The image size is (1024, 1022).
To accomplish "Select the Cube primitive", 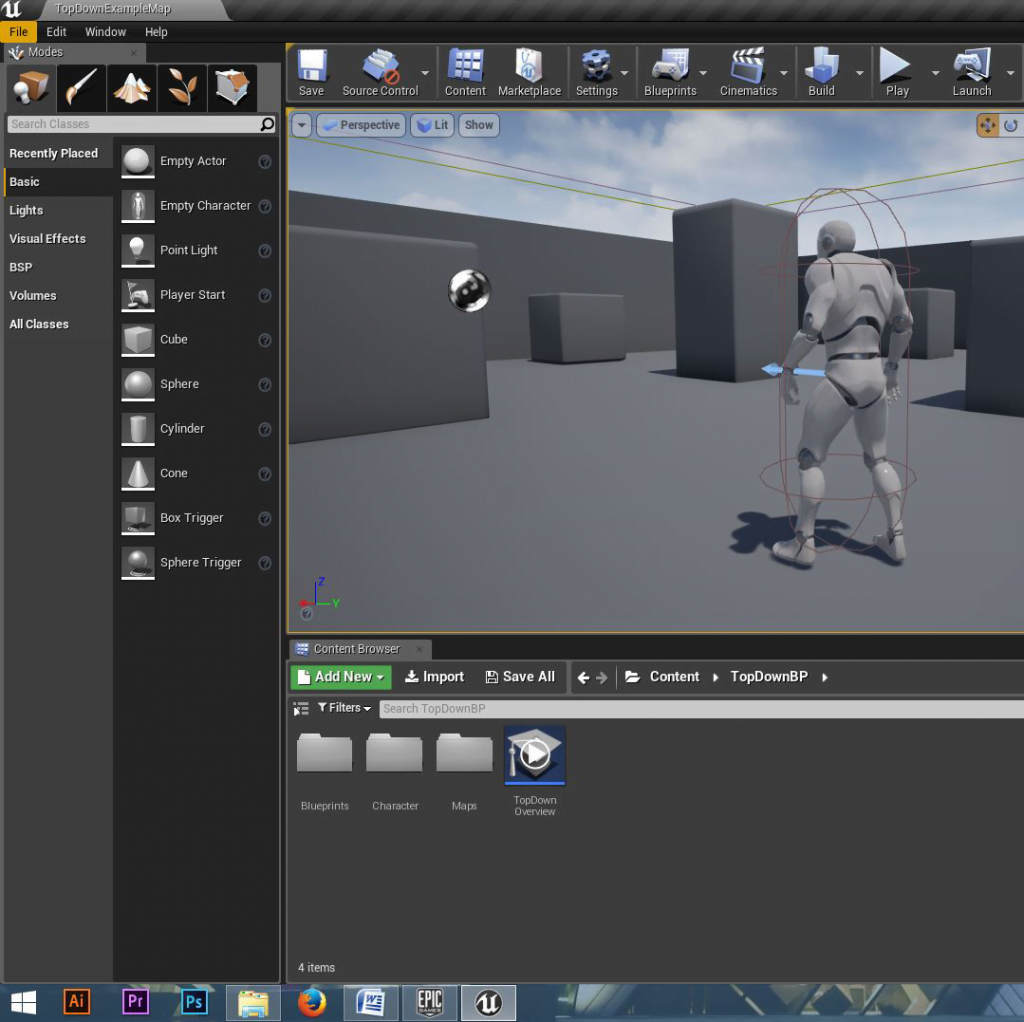I will click(x=196, y=340).
